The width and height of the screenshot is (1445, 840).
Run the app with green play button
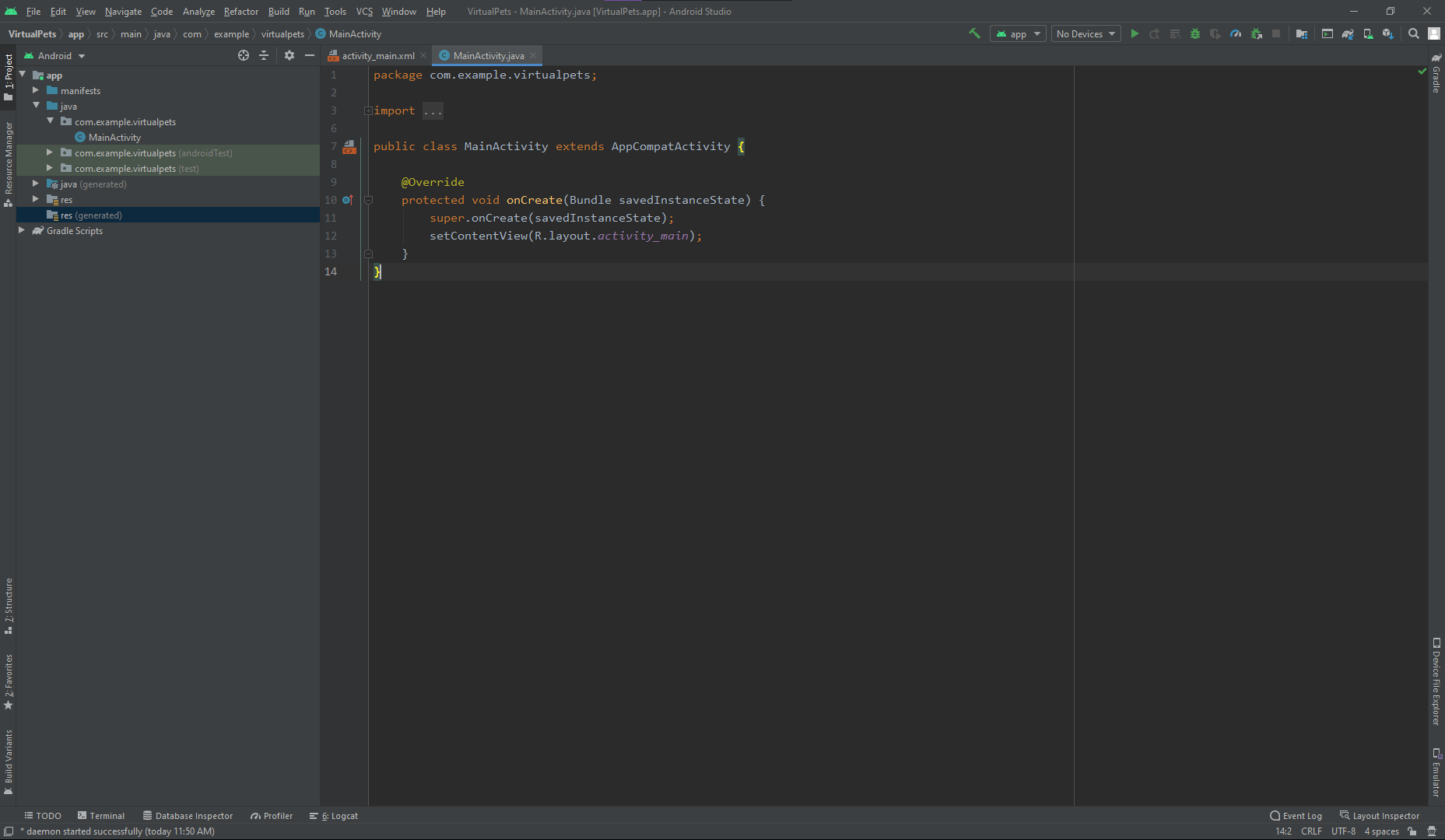(1135, 33)
